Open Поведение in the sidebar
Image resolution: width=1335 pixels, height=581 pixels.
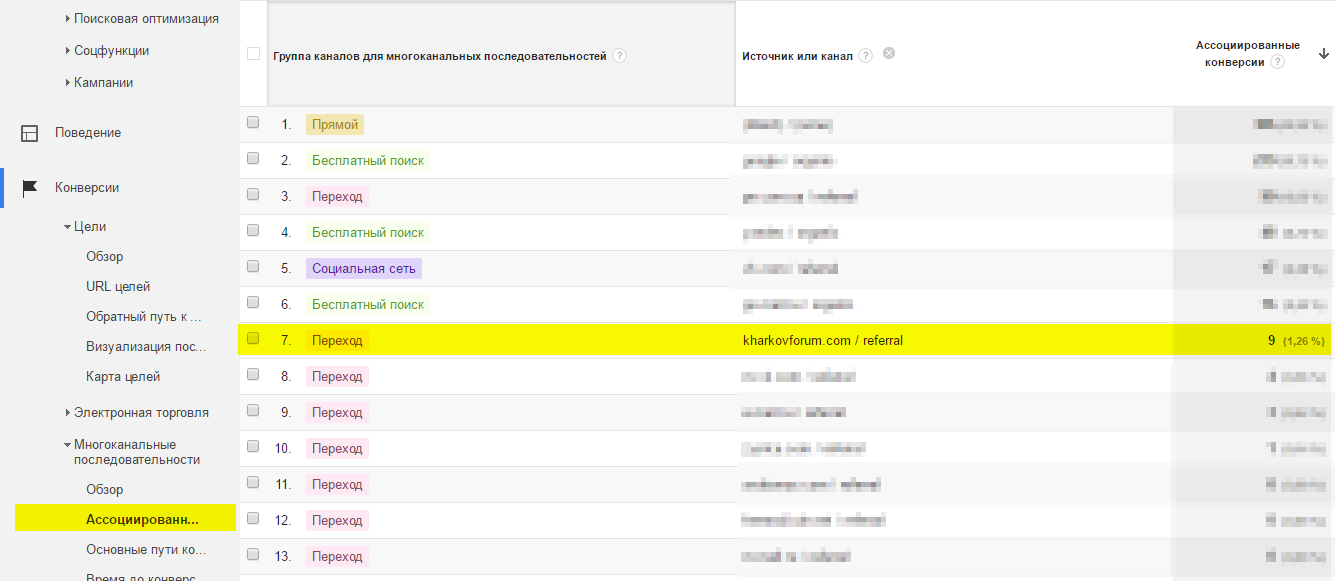(x=88, y=133)
